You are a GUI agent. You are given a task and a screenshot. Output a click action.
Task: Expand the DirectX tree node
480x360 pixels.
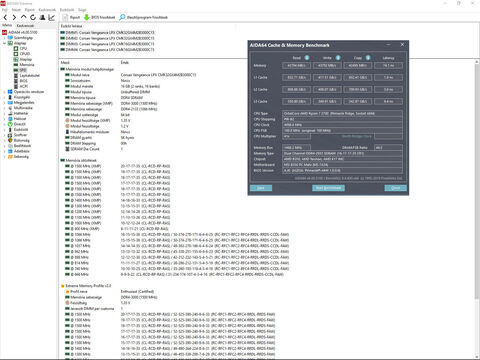[x=4, y=124]
